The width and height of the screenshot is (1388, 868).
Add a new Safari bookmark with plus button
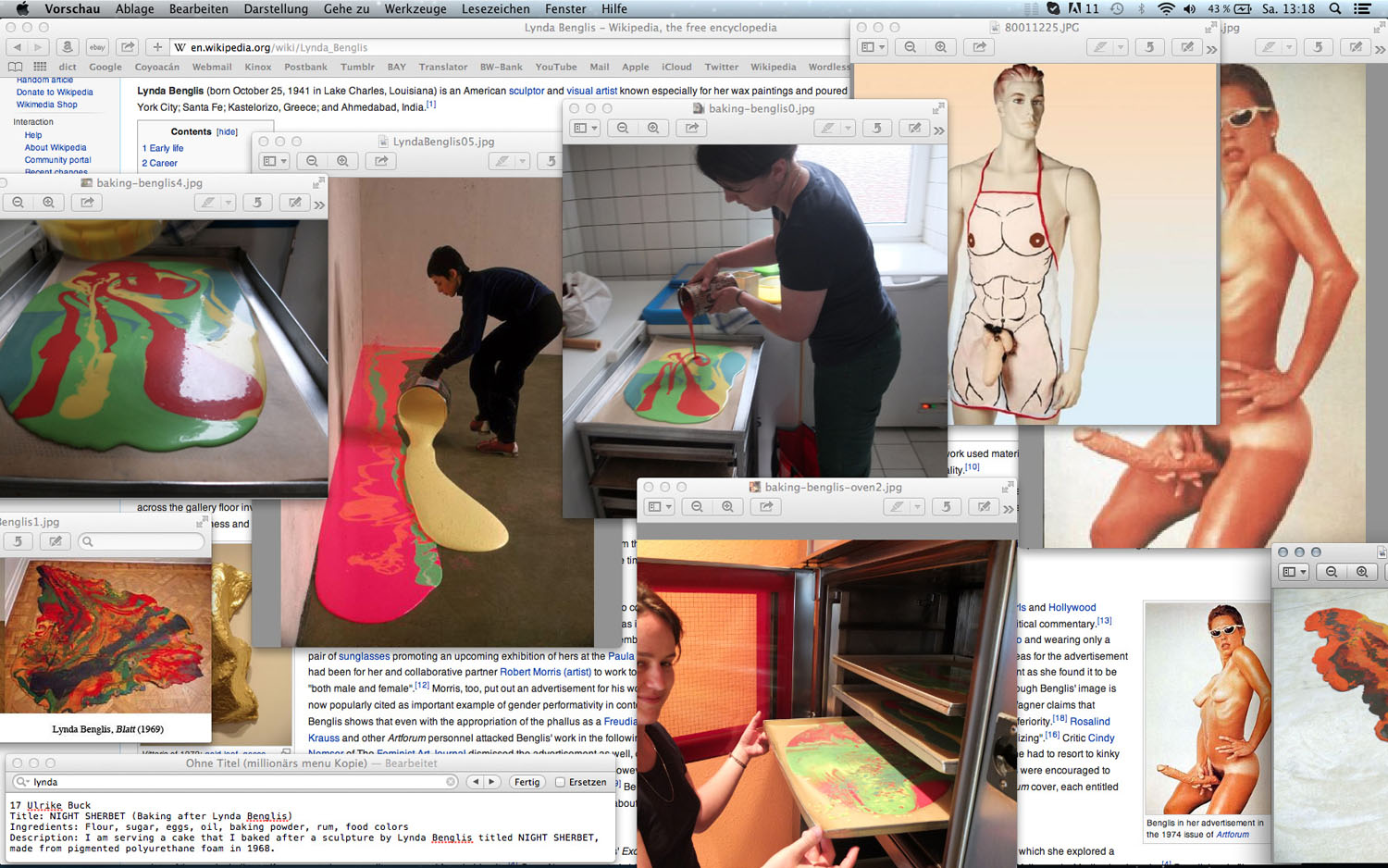tap(157, 47)
